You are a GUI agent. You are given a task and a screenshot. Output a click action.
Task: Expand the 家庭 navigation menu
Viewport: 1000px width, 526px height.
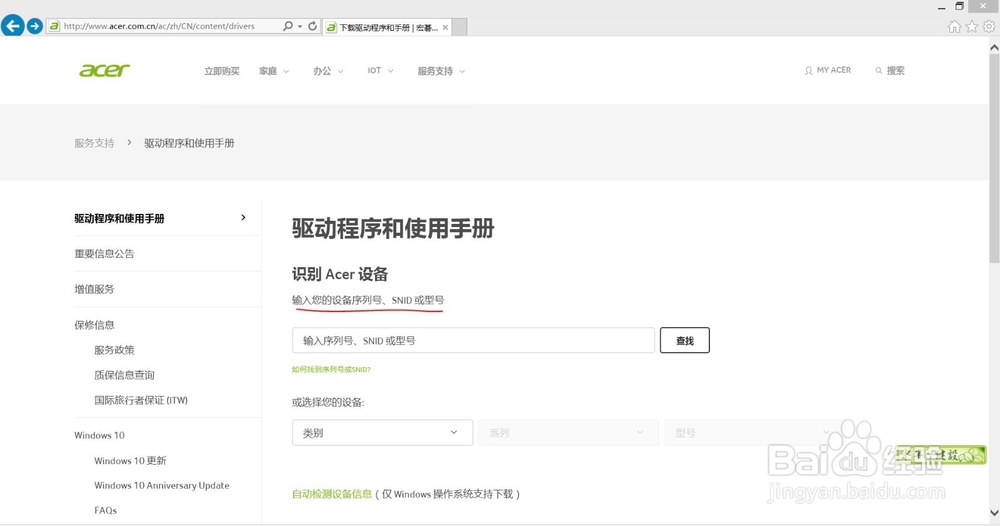pyautogui.click(x=274, y=71)
